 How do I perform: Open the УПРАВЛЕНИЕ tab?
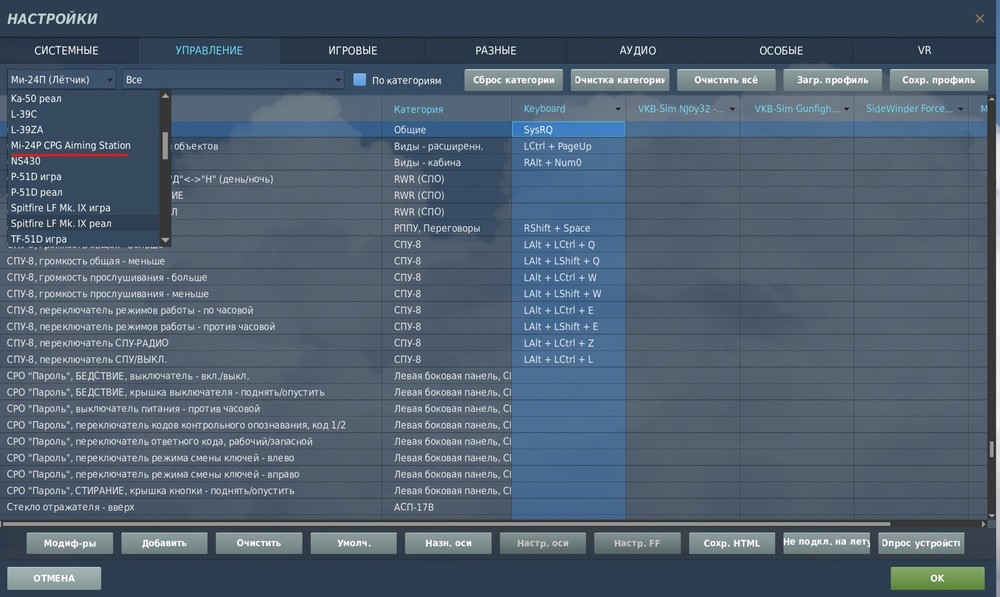[x=209, y=50]
